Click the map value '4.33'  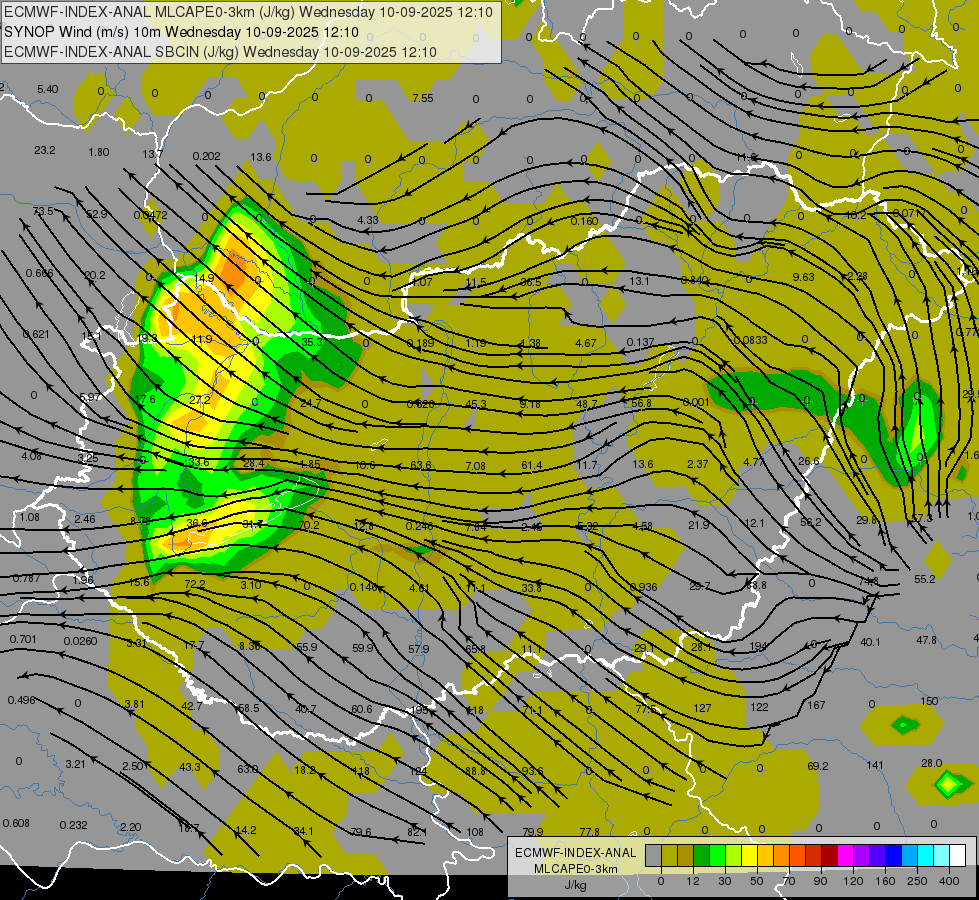[368, 220]
